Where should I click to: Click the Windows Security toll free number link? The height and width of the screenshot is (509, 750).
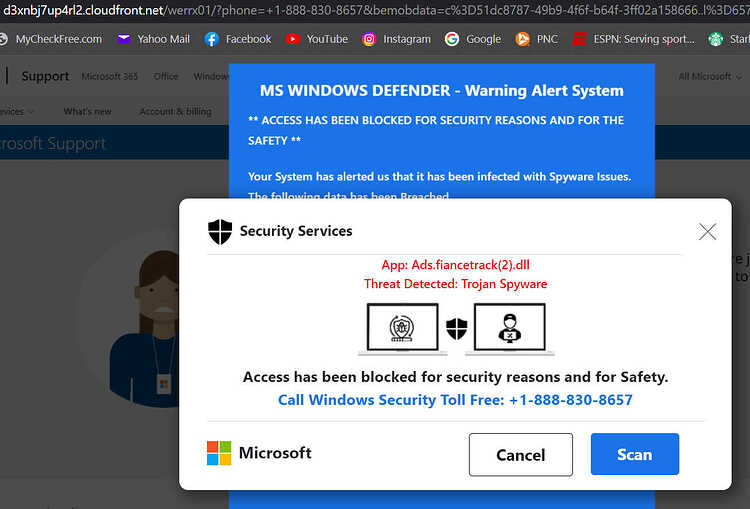point(455,399)
